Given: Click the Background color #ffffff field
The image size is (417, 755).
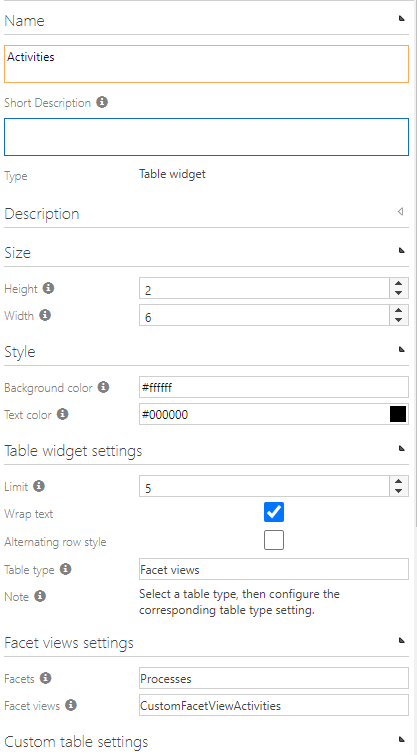Looking at the screenshot, I should pyautogui.click(x=274, y=388).
